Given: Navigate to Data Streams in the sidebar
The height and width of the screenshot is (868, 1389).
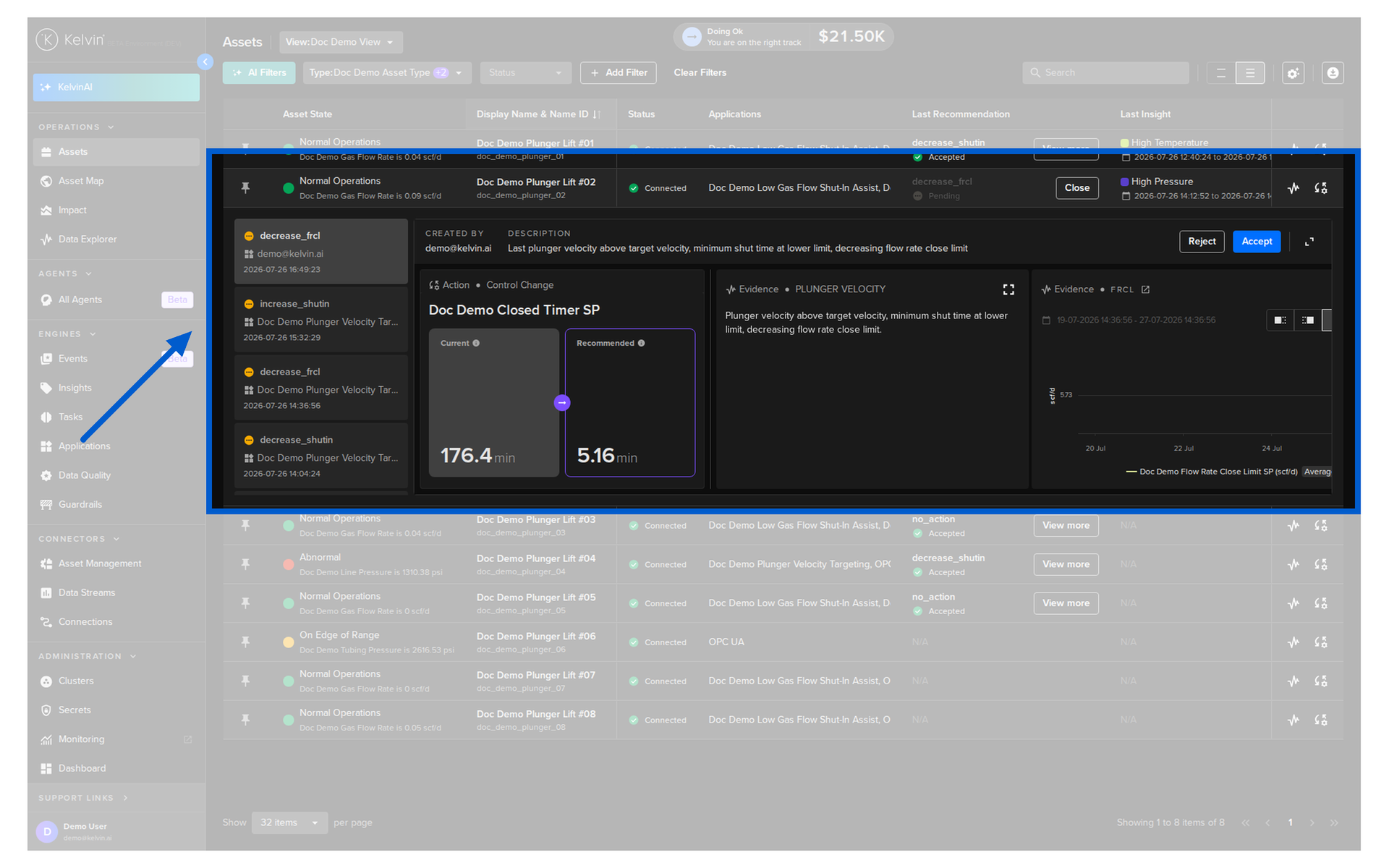Looking at the screenshot, I should [x=116, y=592].
